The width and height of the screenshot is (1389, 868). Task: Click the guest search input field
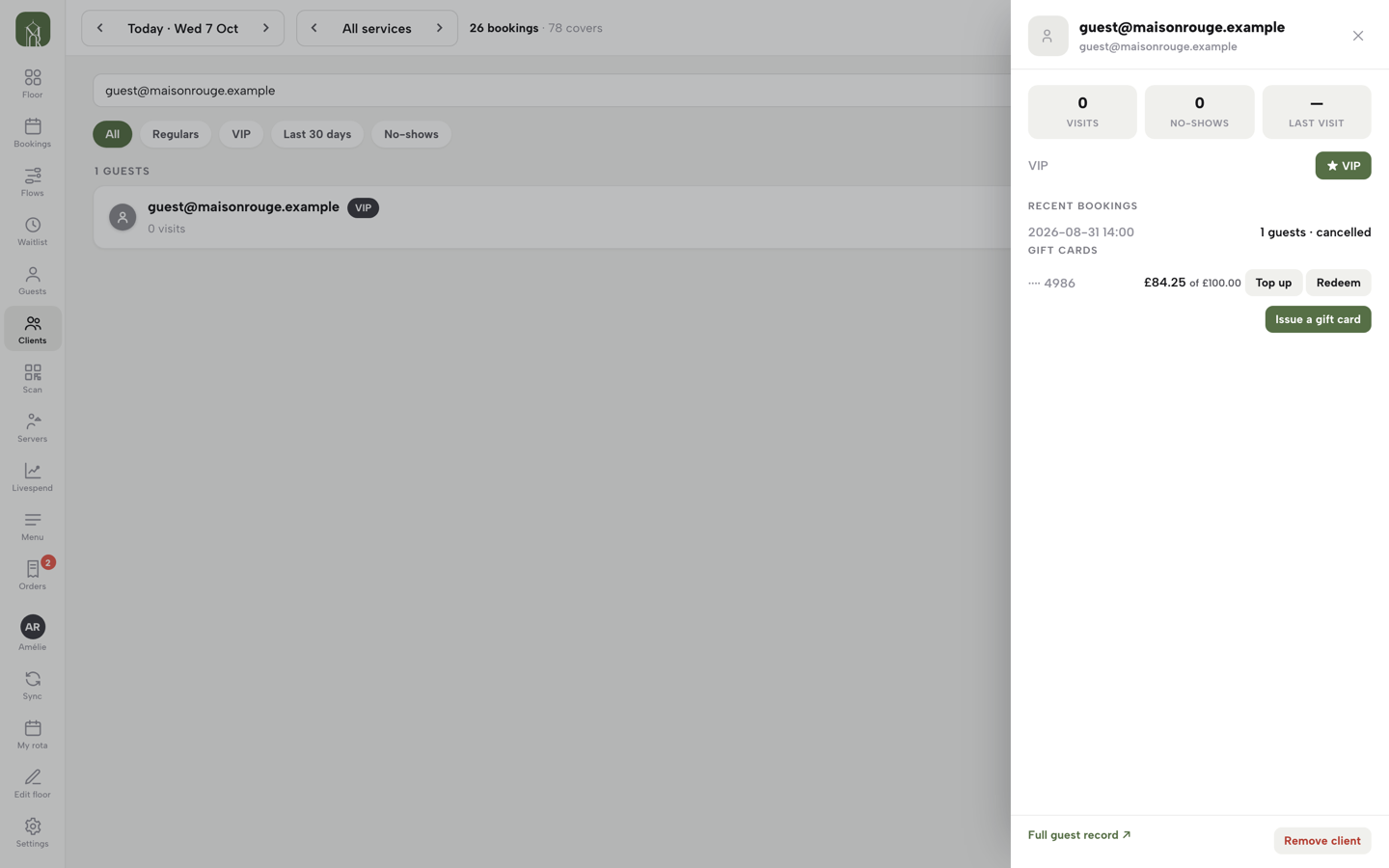click(552, 91)
